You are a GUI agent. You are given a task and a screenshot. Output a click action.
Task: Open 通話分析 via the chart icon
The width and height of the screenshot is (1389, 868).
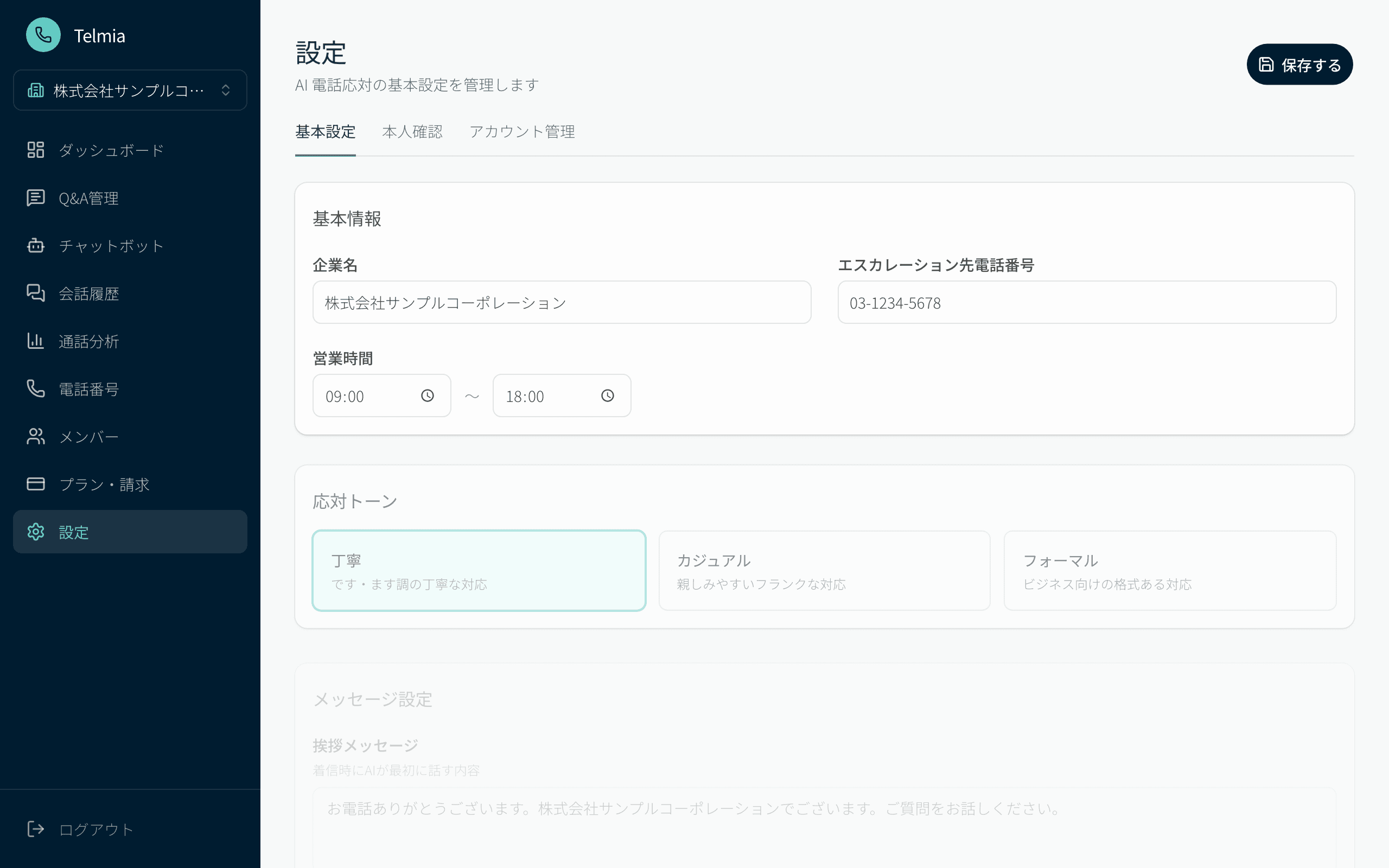(36, 341)
